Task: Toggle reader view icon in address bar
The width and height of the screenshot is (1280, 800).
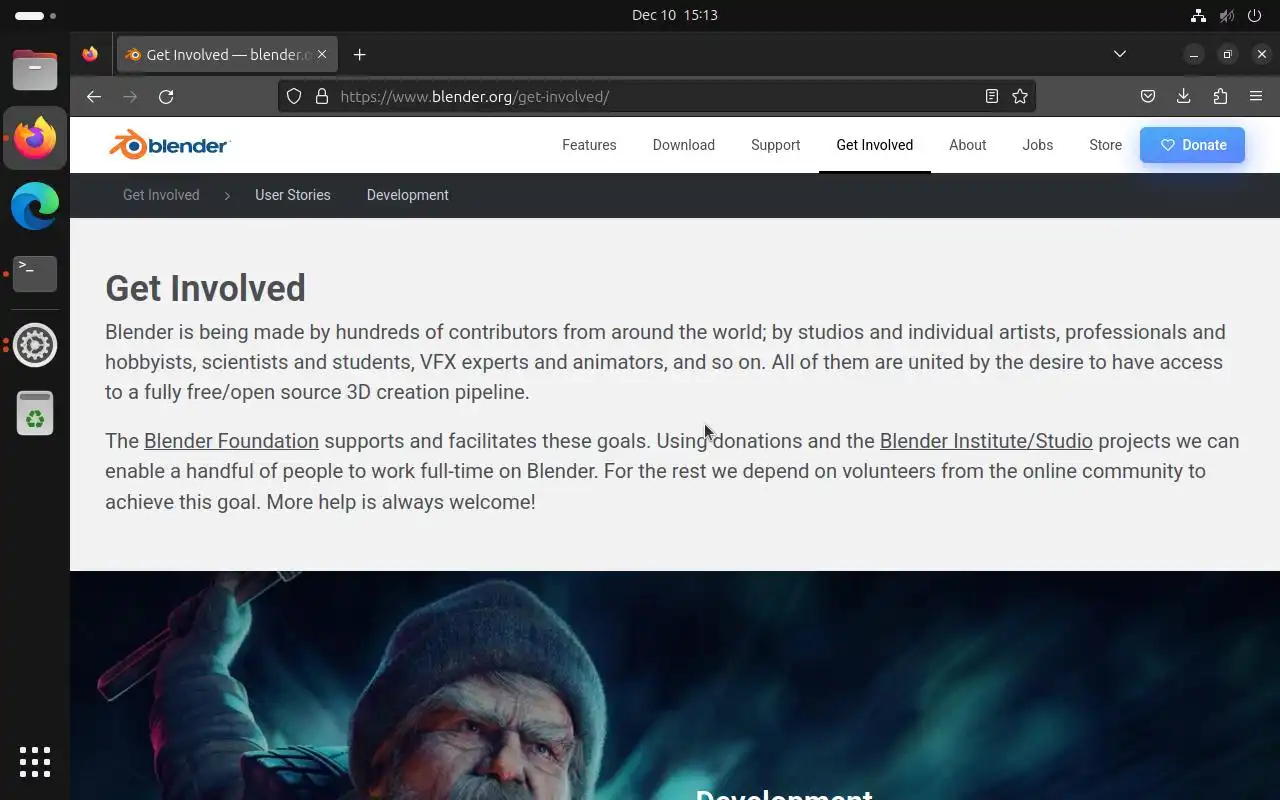Action: 991,96
